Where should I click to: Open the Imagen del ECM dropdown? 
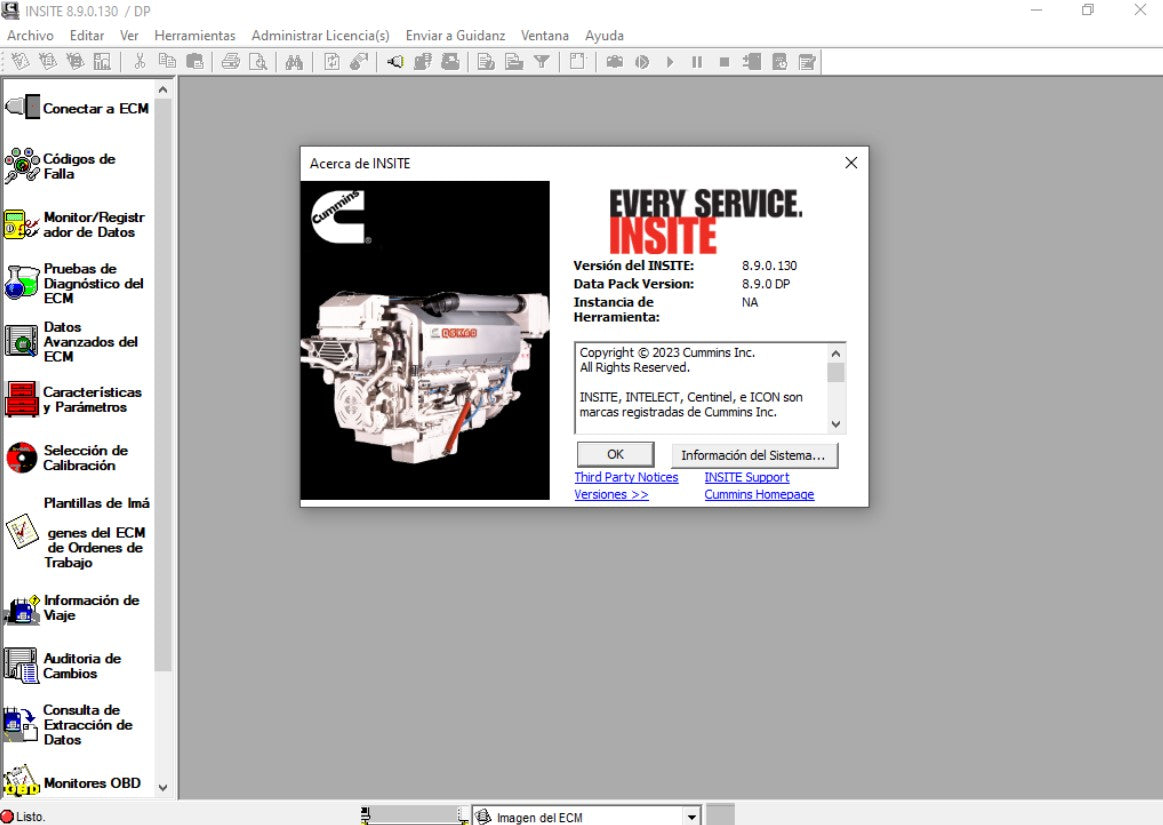[x=691, y=817]
